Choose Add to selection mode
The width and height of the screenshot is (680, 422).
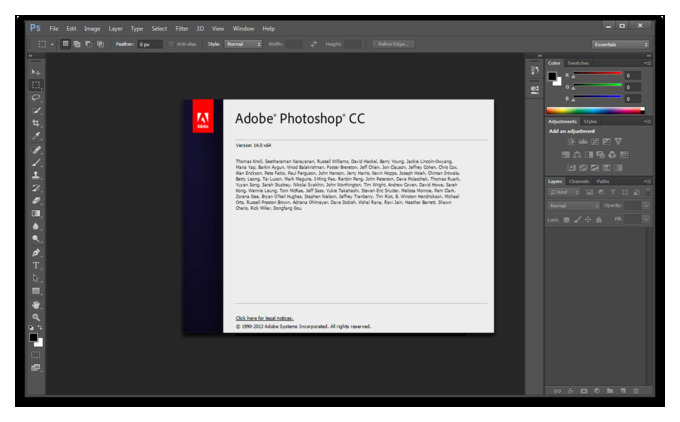[77, 44]
